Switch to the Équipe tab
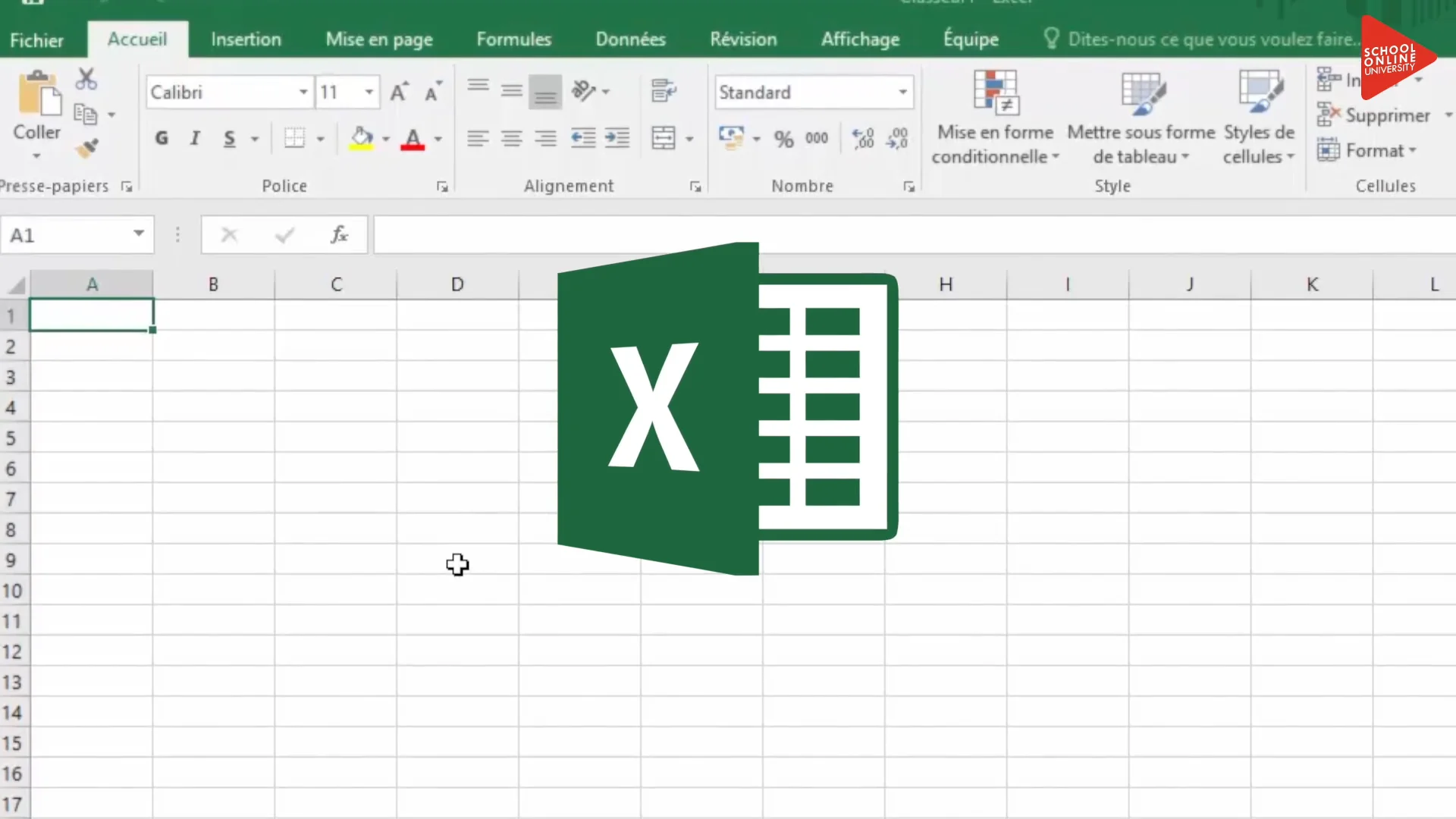 [x=971, y=39]
